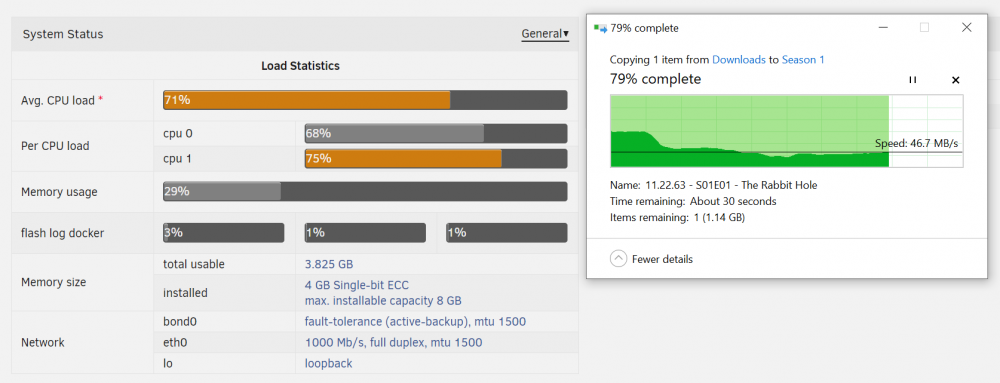Click the '3.825 GB' total usable value

(x=329, y=264)
